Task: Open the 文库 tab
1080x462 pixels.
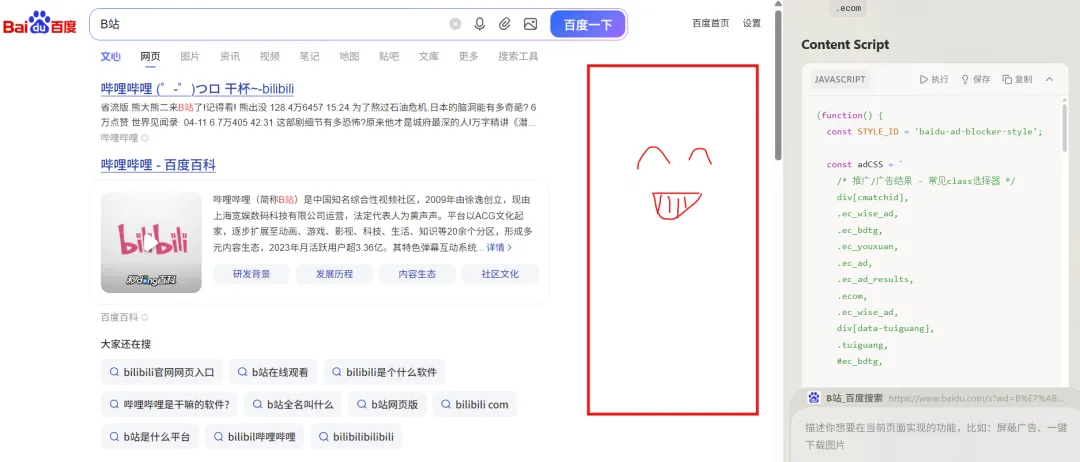Action: click(428, 56)
